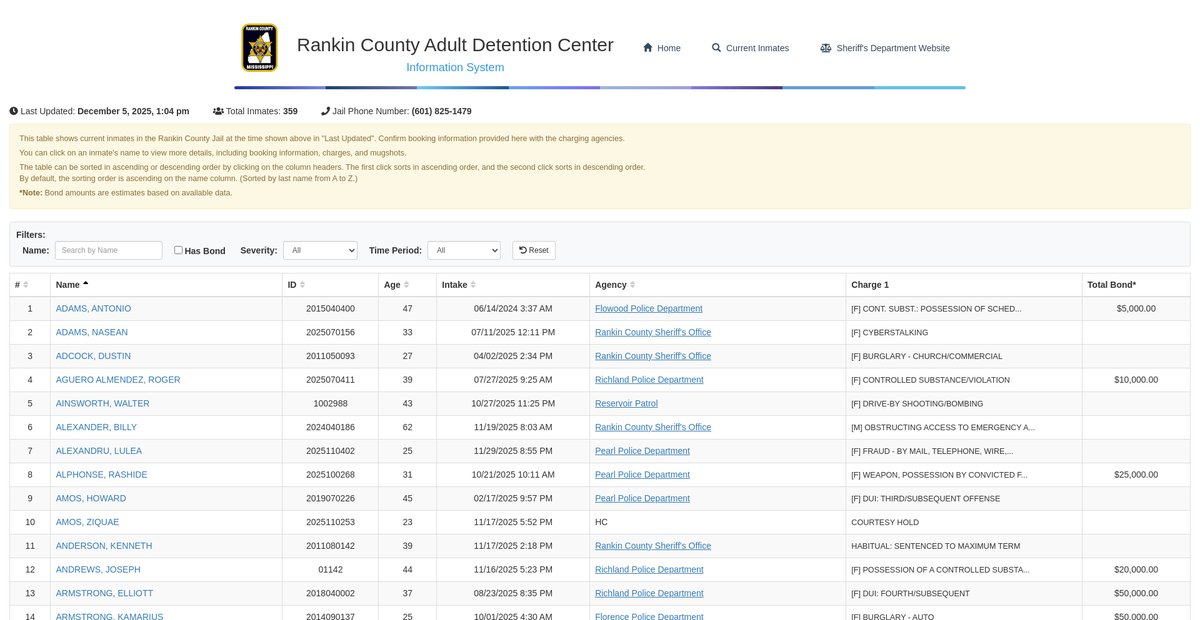Open the Current Inmates menu item
Image resolution: width=1200 pixels, height=620 pixels.
click(x=750, y=48)
